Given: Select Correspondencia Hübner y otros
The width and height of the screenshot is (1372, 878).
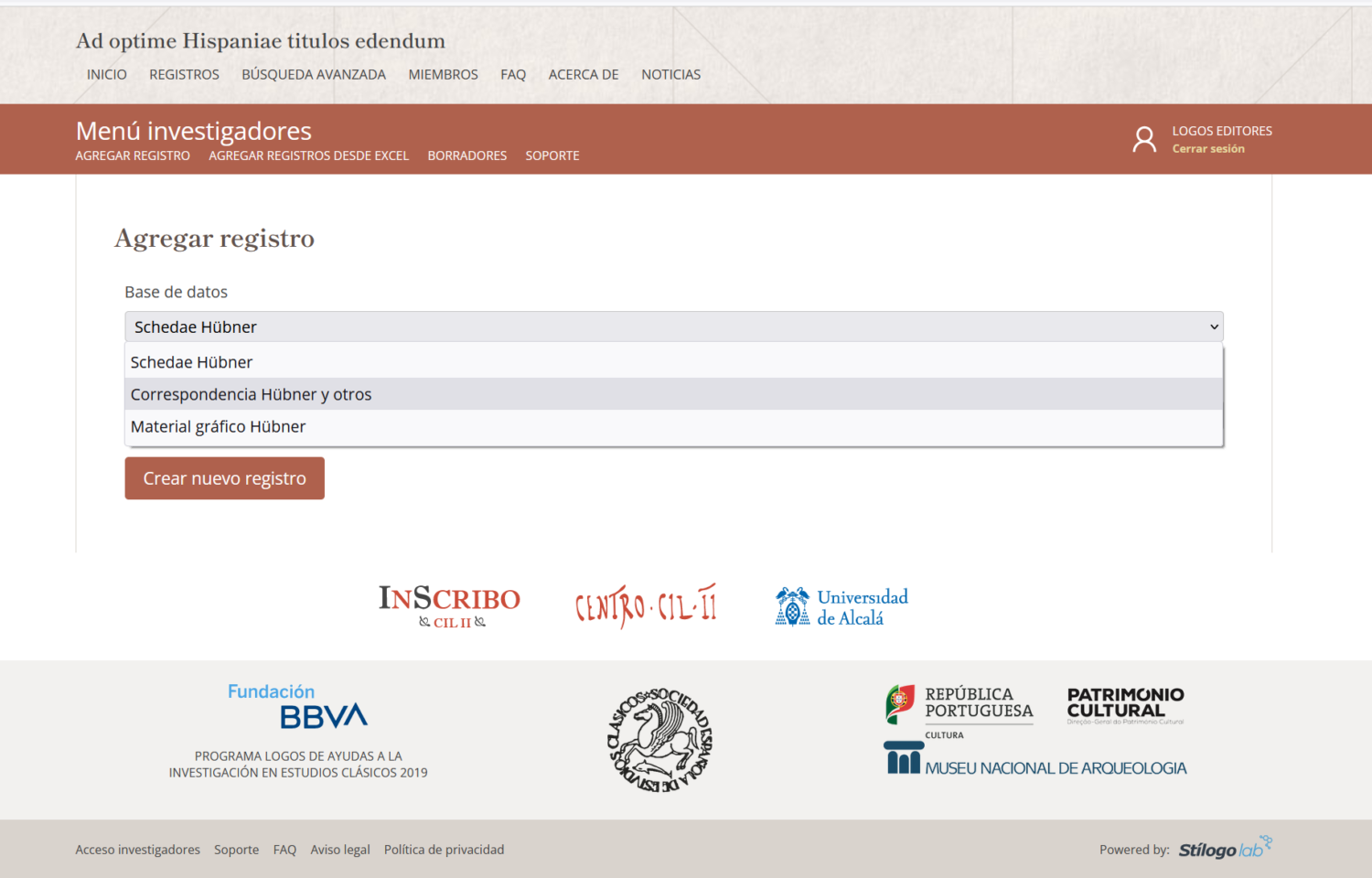Looking at the screenshot, I should pyautogui.click(x=251, y=394).
